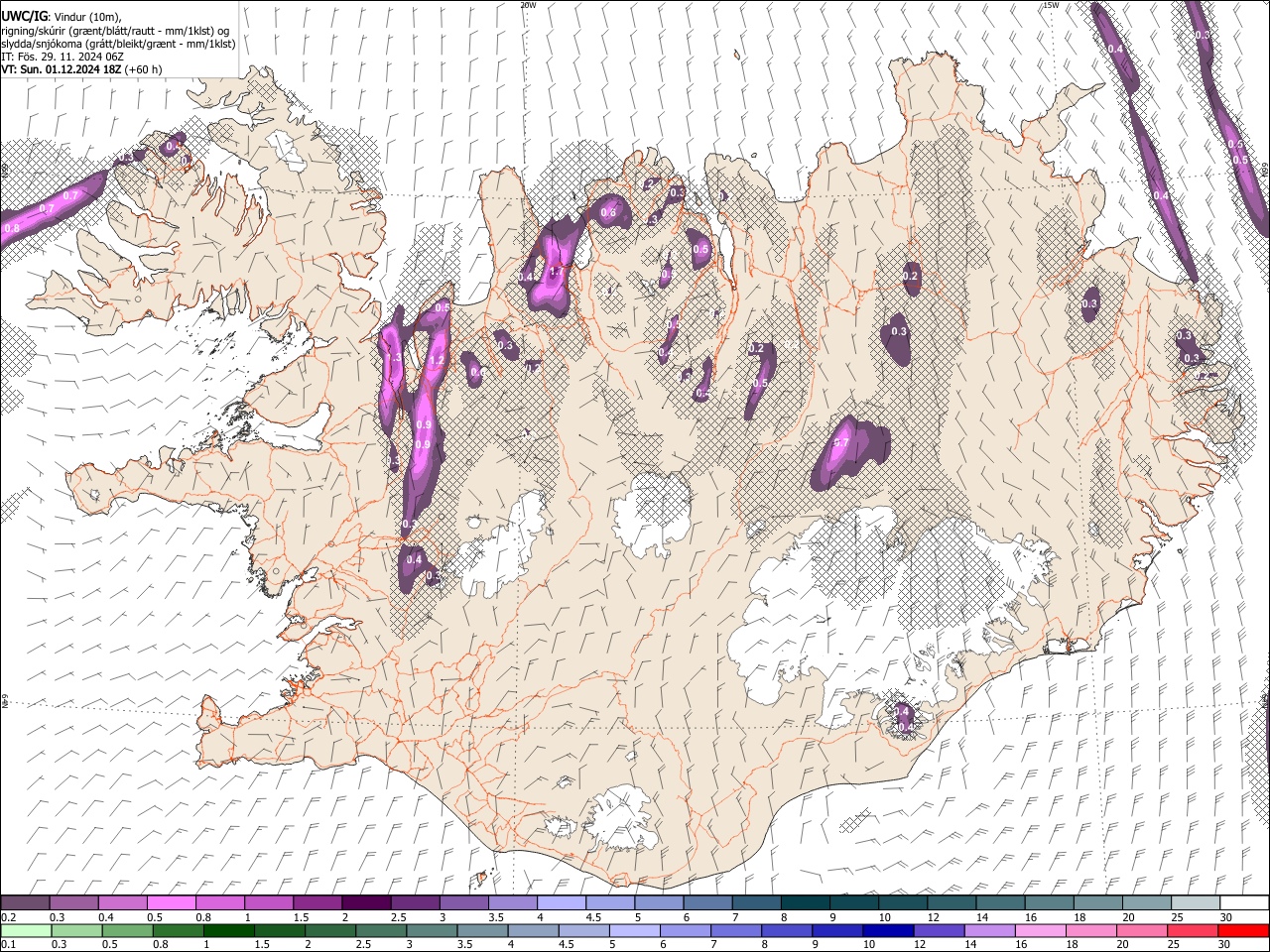Select snow legend swatch between 0.8 and 1
The image size is (1270, 952).
220,902
